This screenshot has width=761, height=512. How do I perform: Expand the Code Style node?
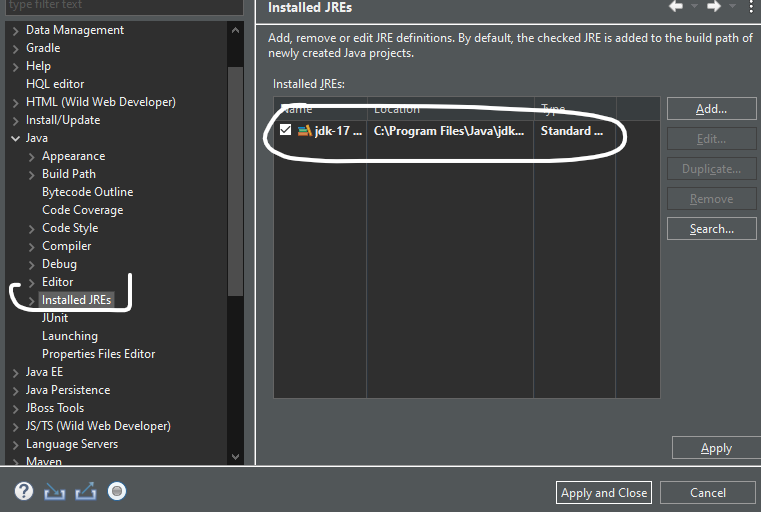click(x=32, y=228)
